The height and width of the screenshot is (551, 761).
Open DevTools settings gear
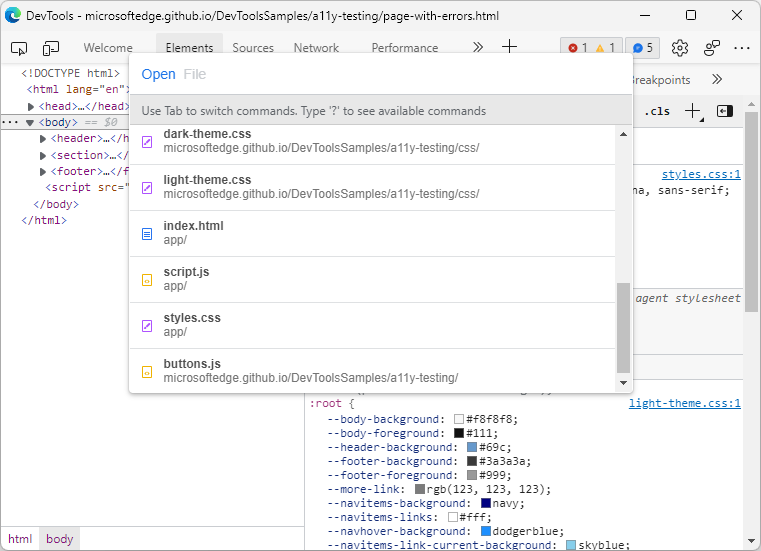[x=679, y=48]
